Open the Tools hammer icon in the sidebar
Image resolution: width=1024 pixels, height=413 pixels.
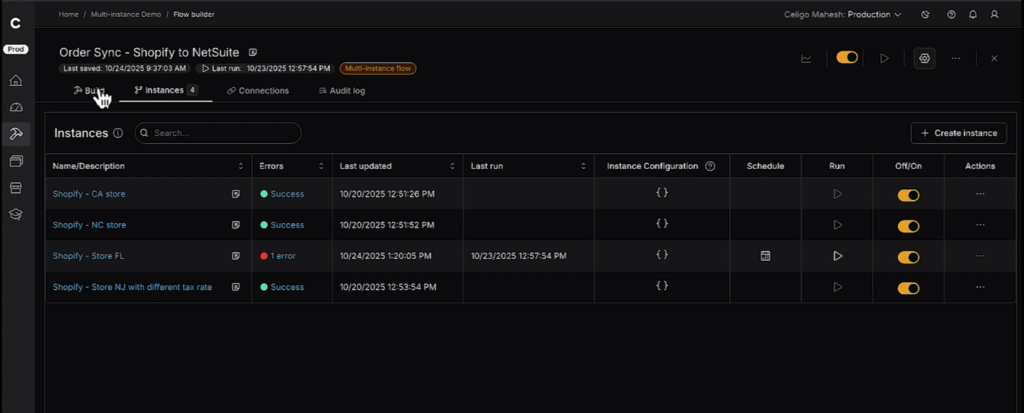[x=16, y=134]
